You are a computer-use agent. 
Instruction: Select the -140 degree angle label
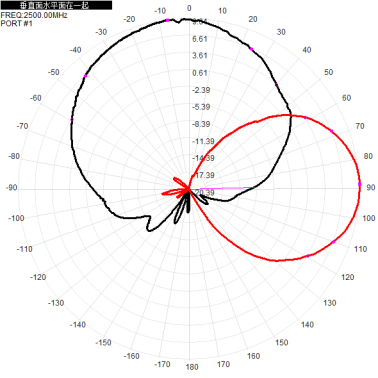pos(78,325)
